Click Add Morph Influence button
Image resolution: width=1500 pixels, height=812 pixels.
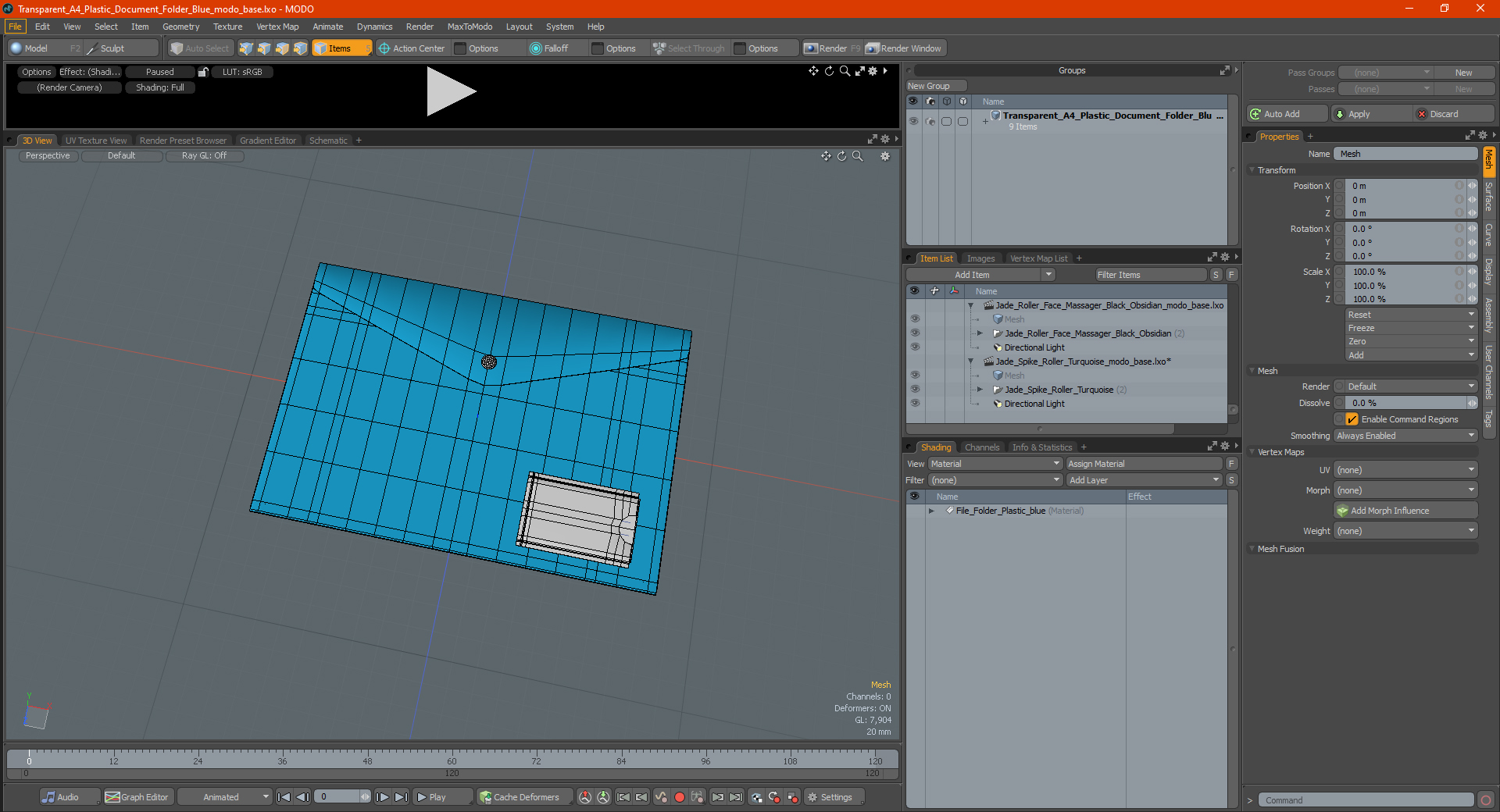point(1405,511)
